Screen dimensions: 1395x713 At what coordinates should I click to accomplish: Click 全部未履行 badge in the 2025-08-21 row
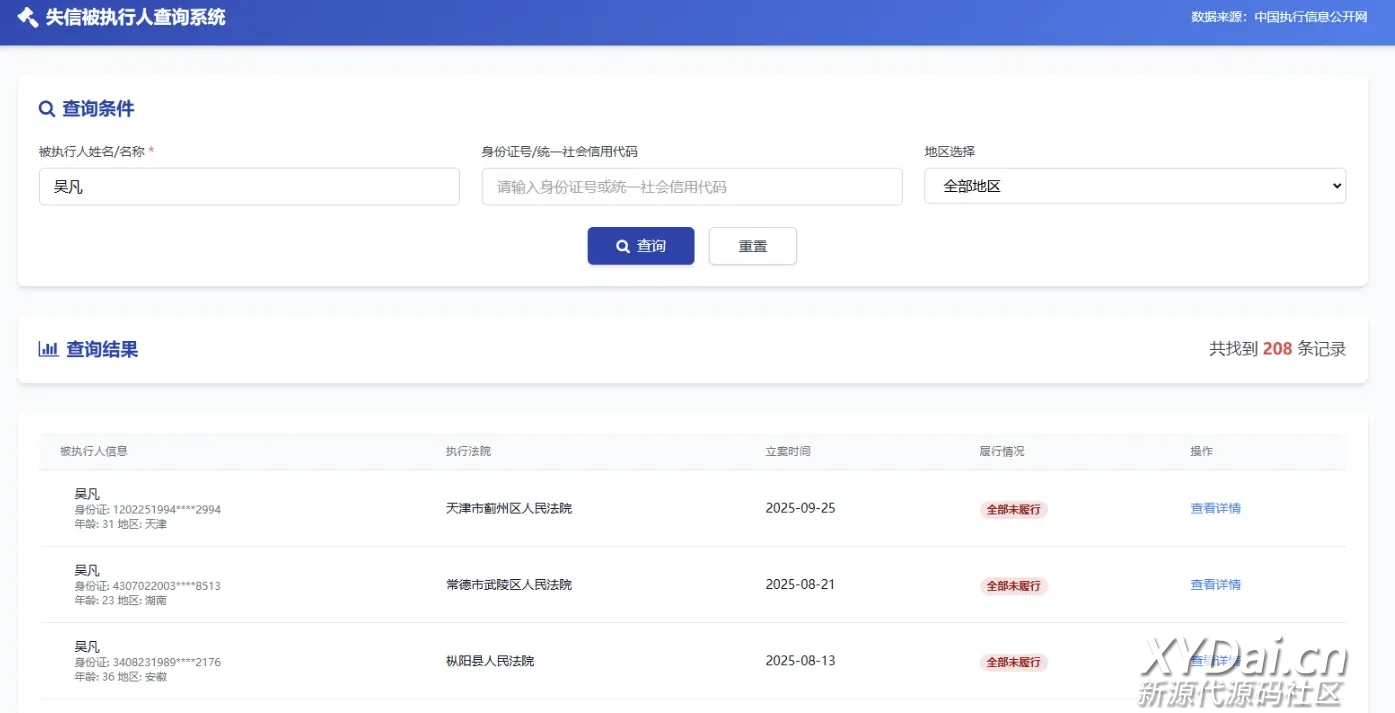click(1013, 586)
